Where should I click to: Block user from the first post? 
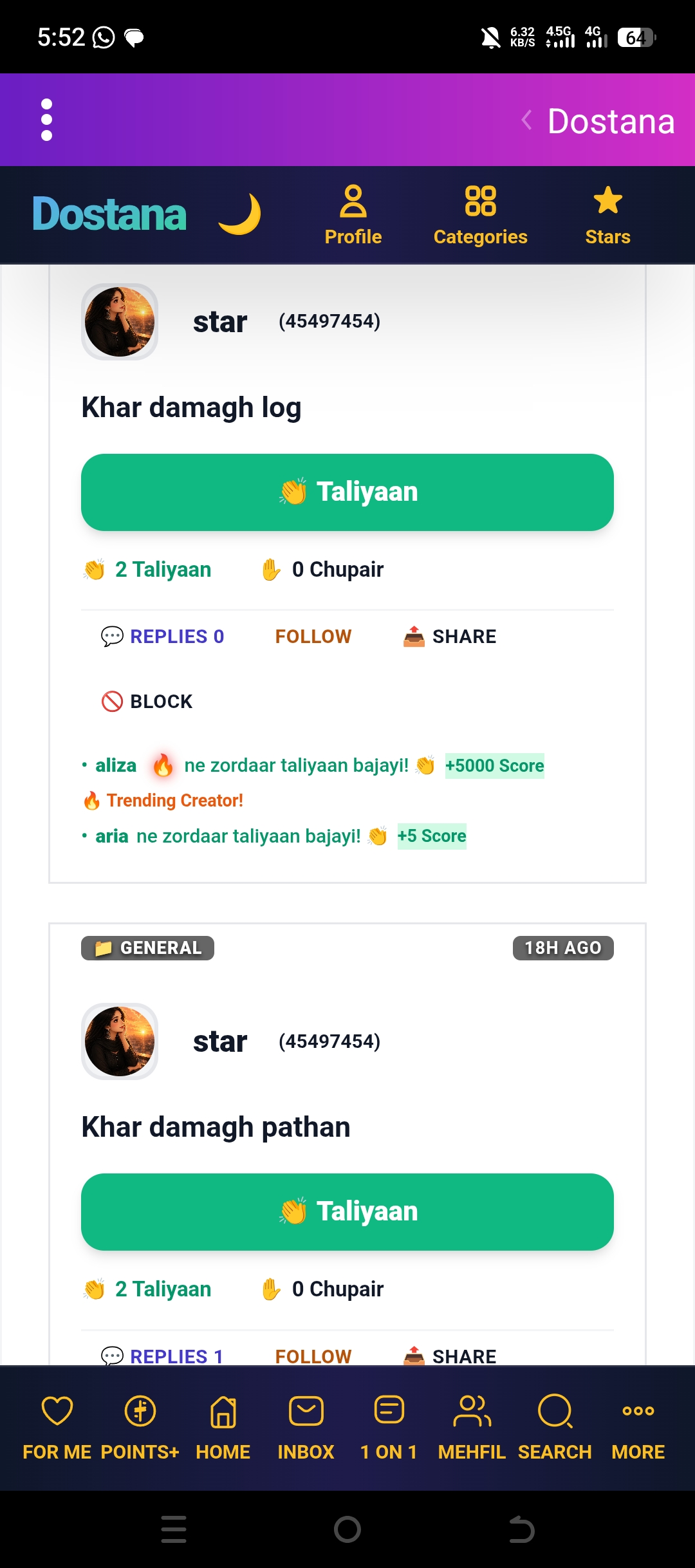coord(147,702)
